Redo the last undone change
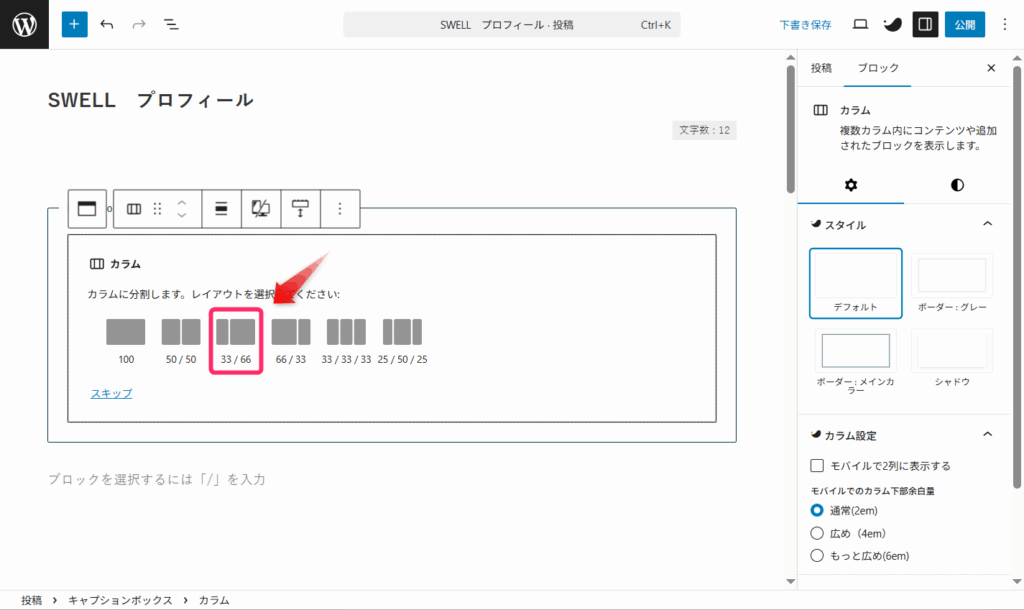Image resolution: width=1024 pixels, height=610 pixels. point(138,24)
